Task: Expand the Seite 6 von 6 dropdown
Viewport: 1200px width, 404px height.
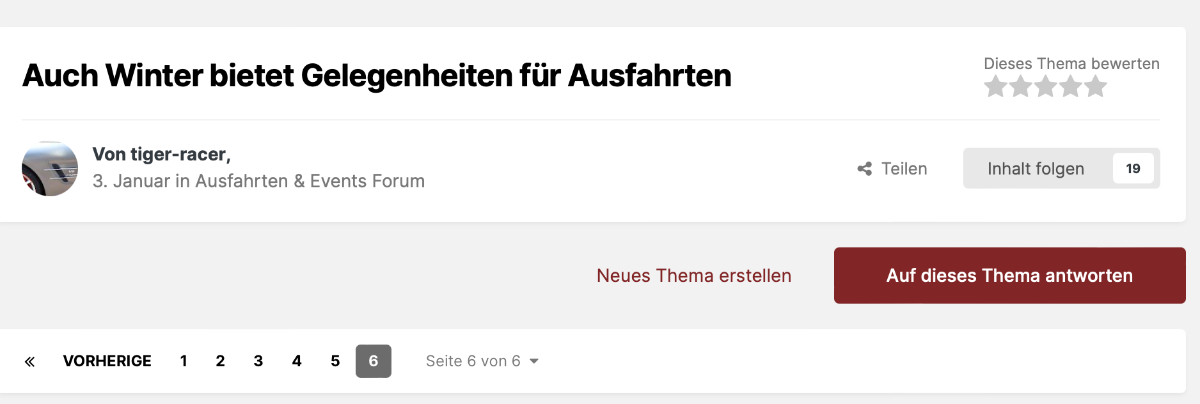Action: tap(482, 361)
